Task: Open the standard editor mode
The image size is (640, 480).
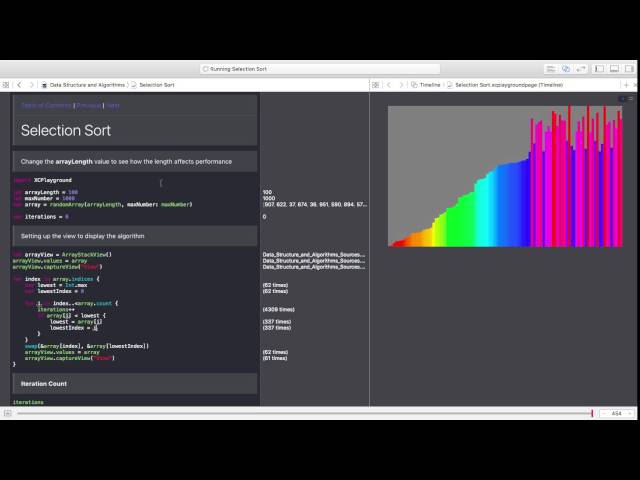Action: (551, 69)
